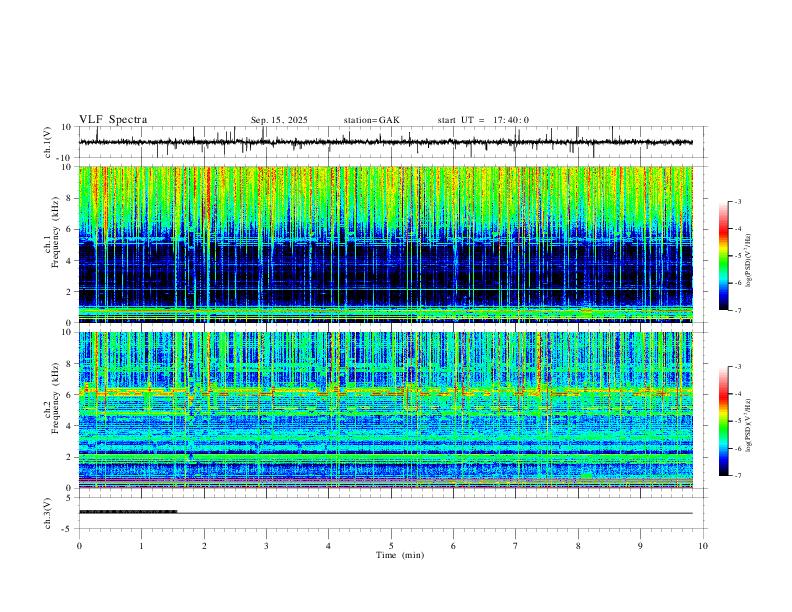Screen dimensions: 792x612
Task: Click ch.1 frequency axis tick "6"
Action: pyautogui.click(x=69, y=229)
